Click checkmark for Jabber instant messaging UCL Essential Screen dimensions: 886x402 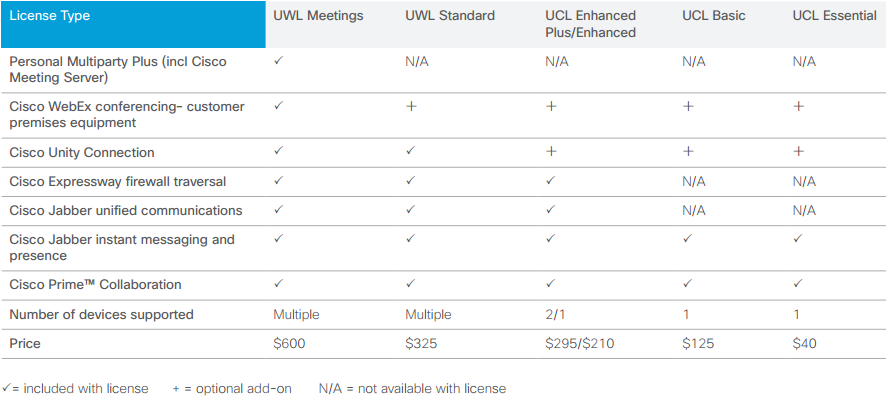pos(797,239)
